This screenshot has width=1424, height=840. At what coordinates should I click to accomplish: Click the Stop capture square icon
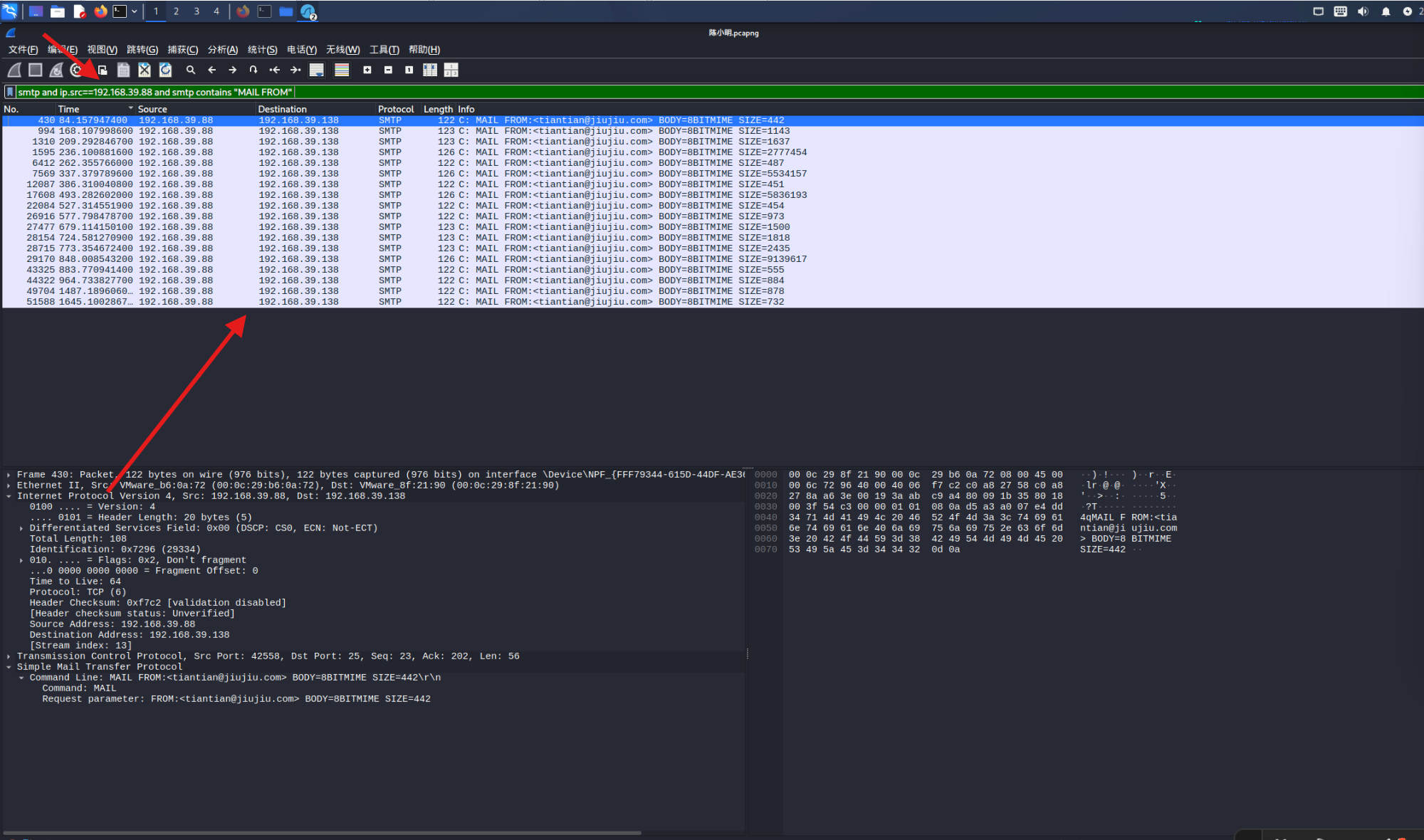click(x=35, y=70)
